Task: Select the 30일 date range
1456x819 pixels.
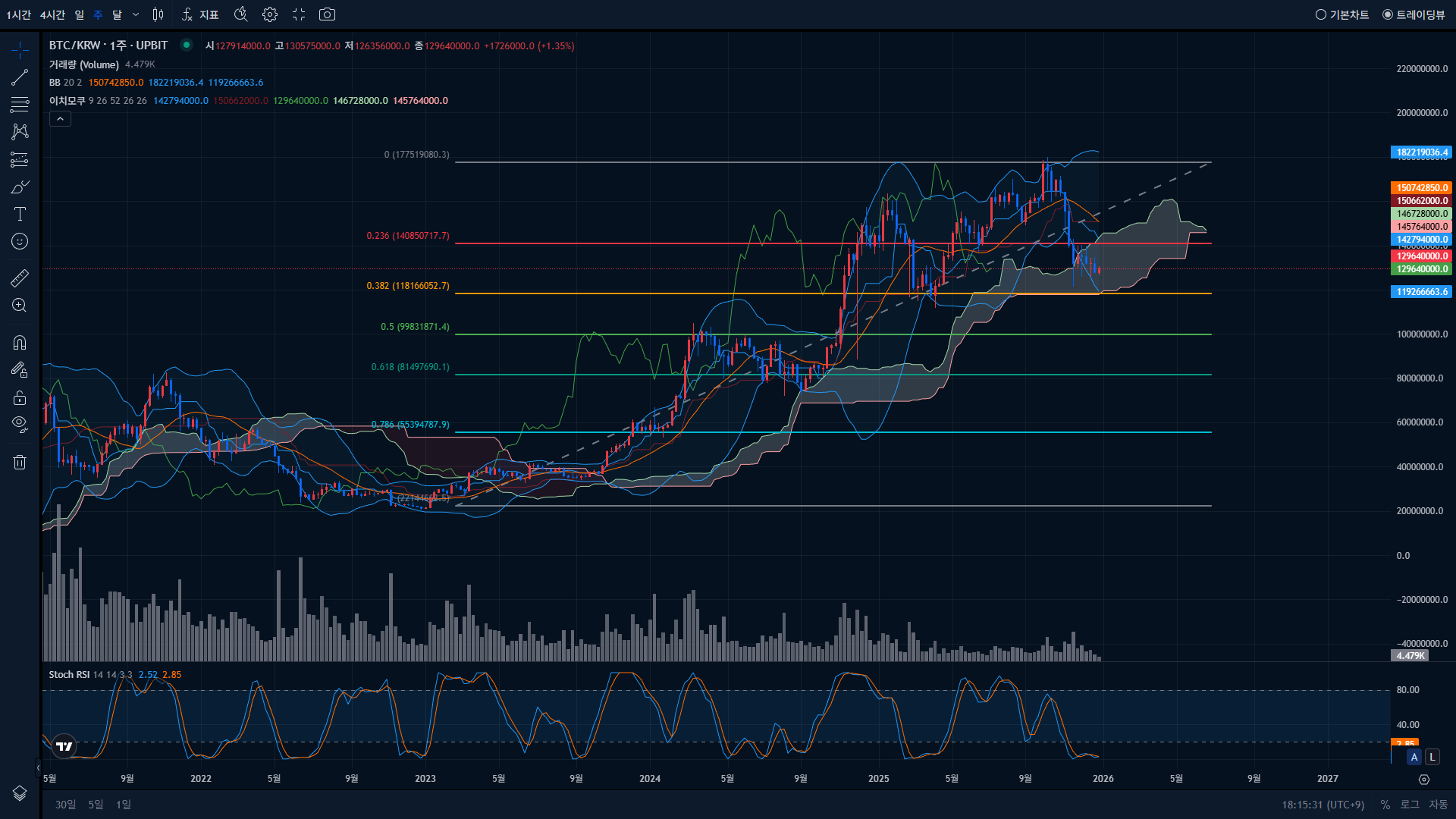Action: 65,805
